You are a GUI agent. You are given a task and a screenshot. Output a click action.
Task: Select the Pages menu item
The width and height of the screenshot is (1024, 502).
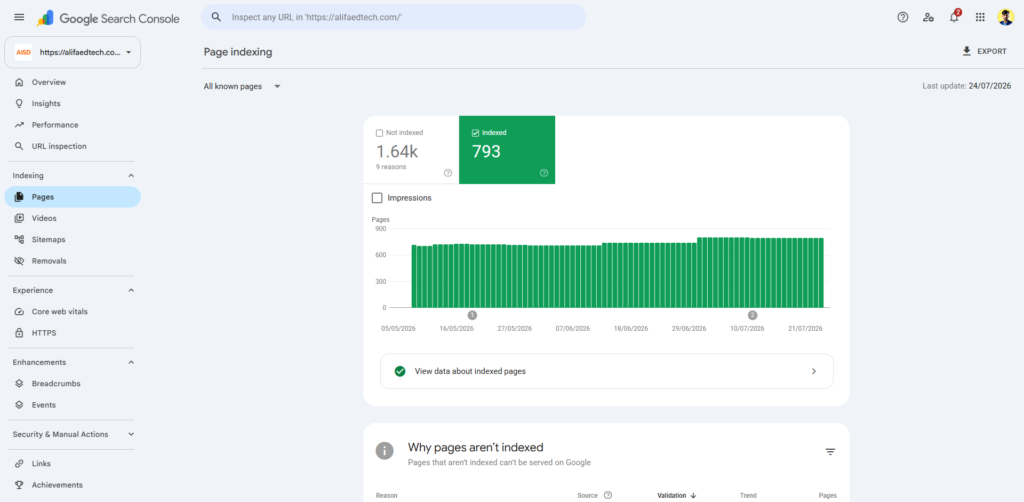pyautogui.click(x=72, y=197)
